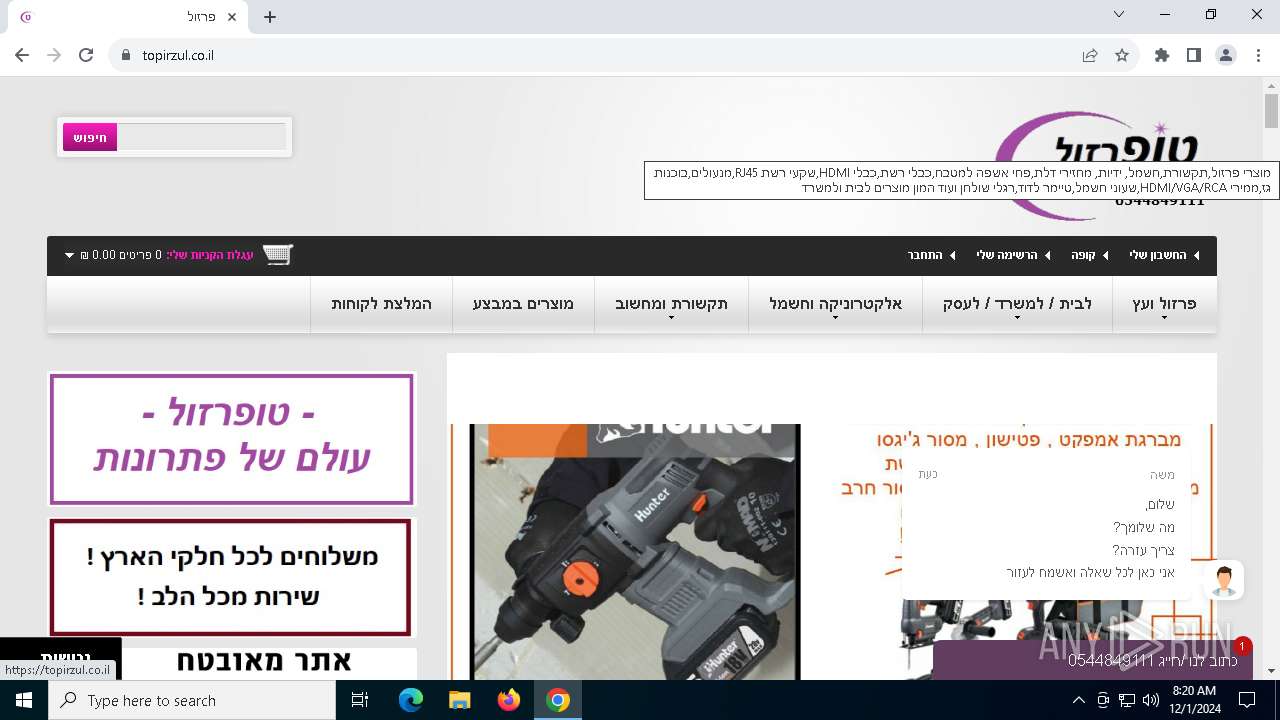Open the share page icon
This screenshot has width=1280, height=720.
(x=1090, y=55)
